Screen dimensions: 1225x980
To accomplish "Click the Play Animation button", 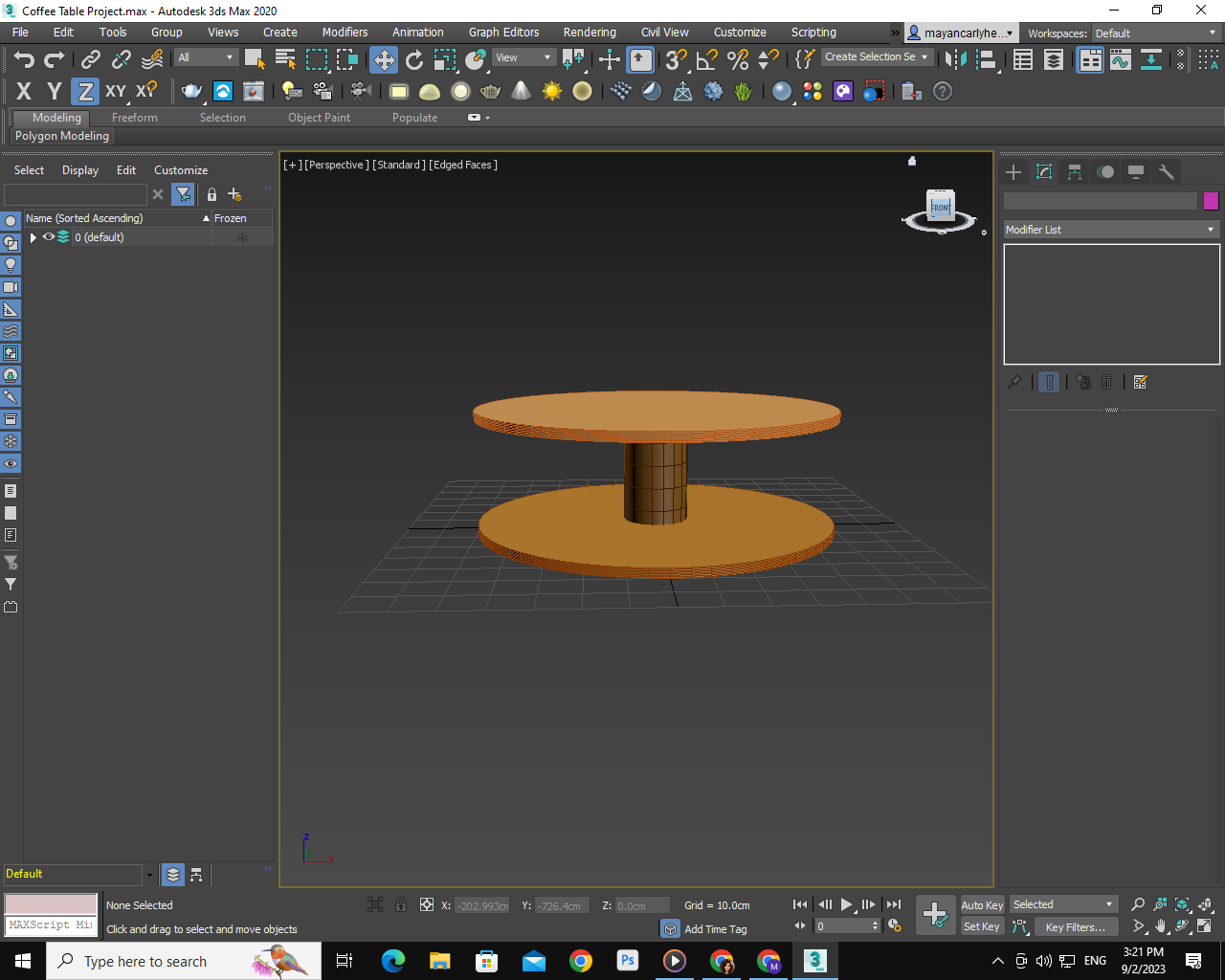I will [847, 904].
